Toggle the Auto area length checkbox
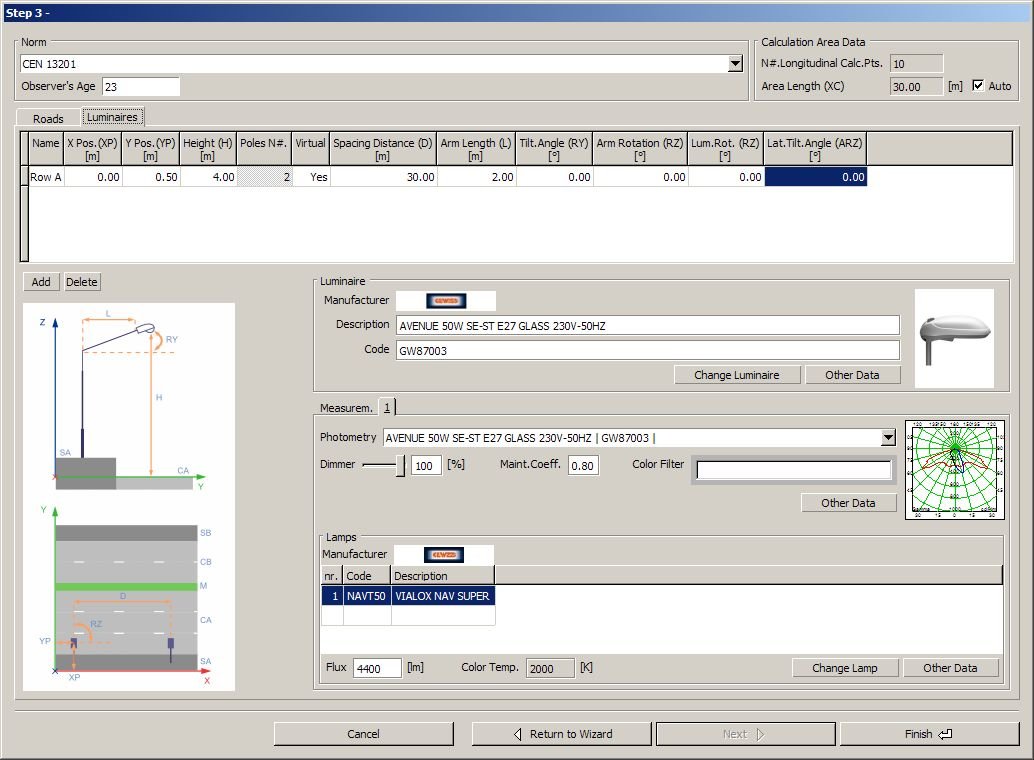Screen dimensions: 1034x760 coord(978,86)
